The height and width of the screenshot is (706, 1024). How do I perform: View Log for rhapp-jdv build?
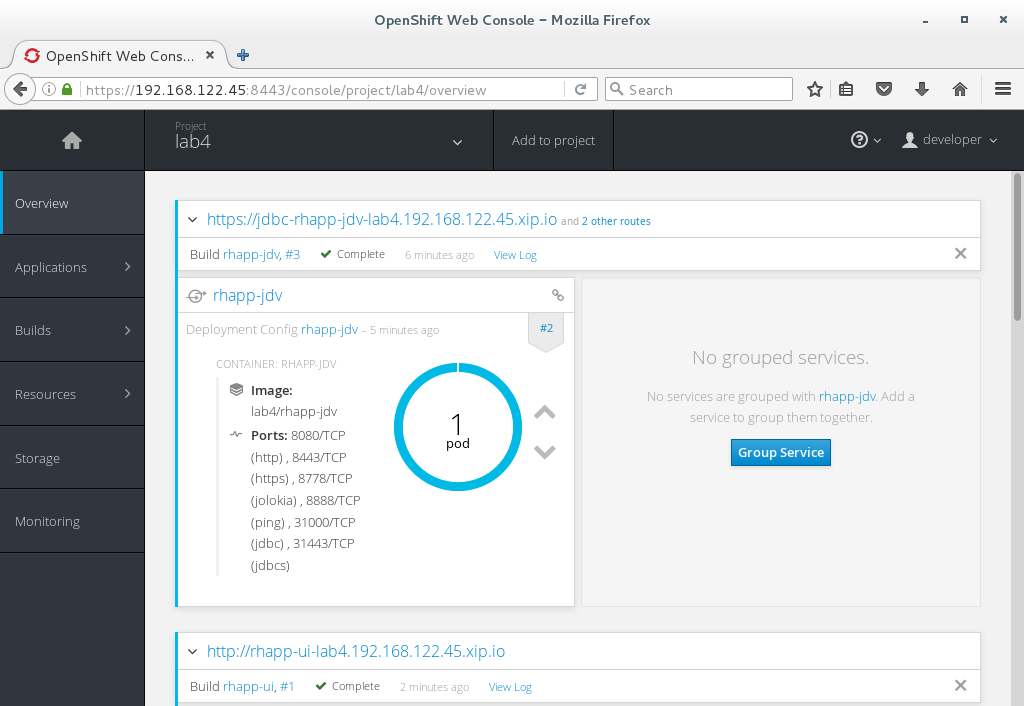pyautogui.click(x=515, y=255)
